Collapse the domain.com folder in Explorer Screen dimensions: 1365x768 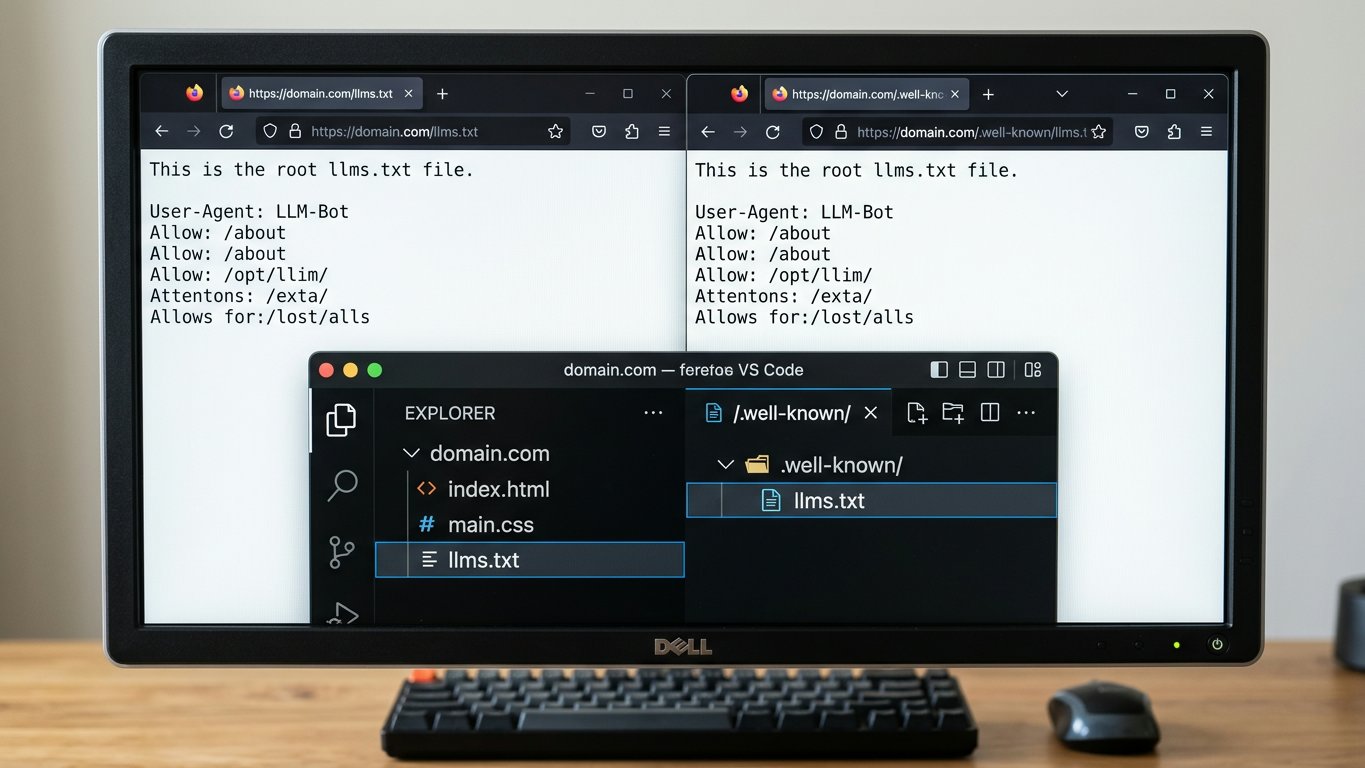click(411, 453)
